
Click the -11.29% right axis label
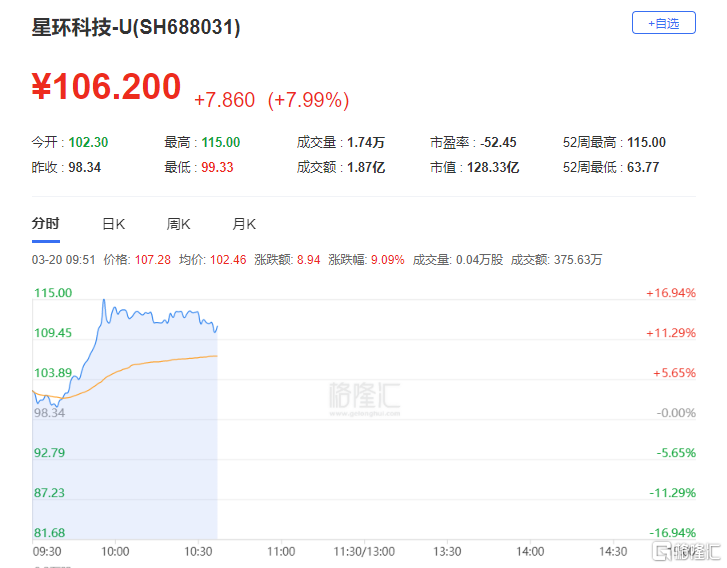tap(673, 492)
